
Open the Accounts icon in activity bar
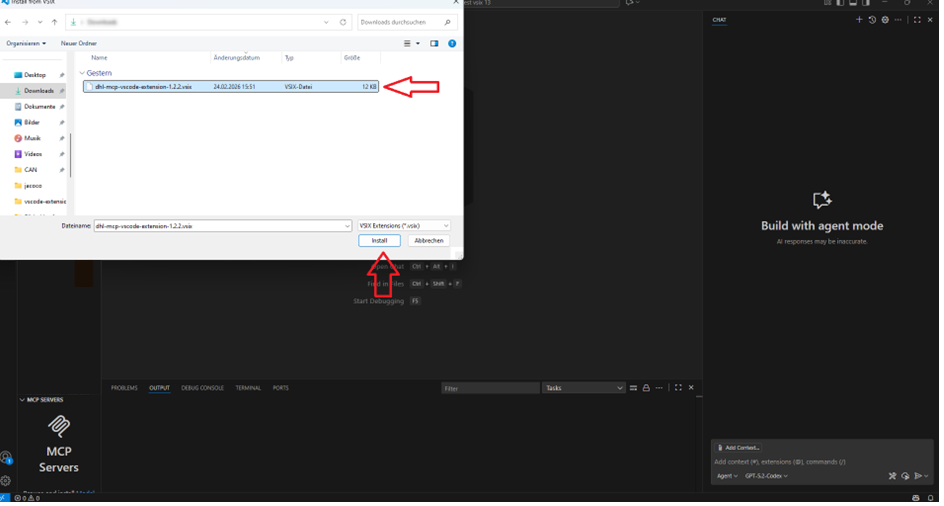6,458
